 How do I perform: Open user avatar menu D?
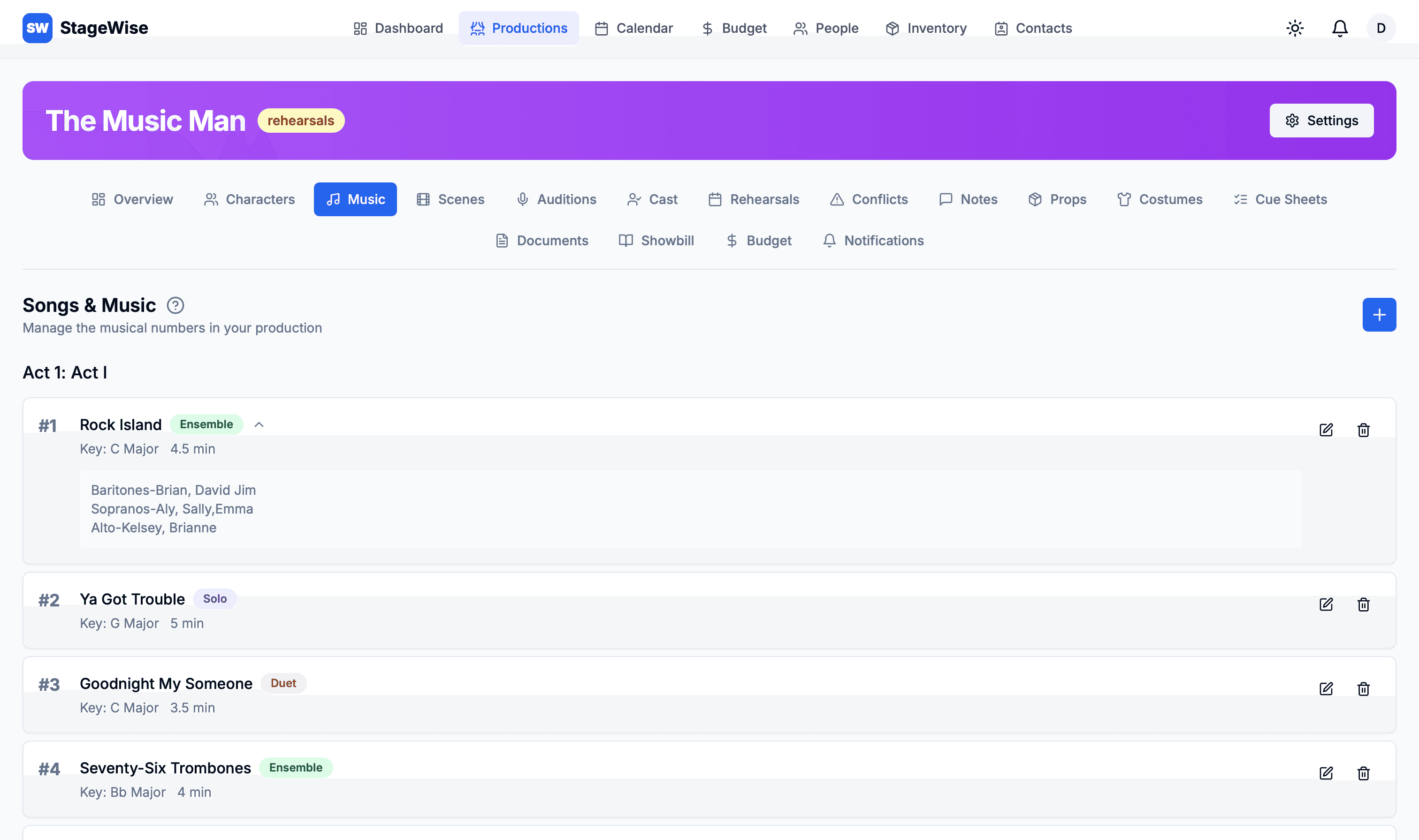pos(1381,28)
